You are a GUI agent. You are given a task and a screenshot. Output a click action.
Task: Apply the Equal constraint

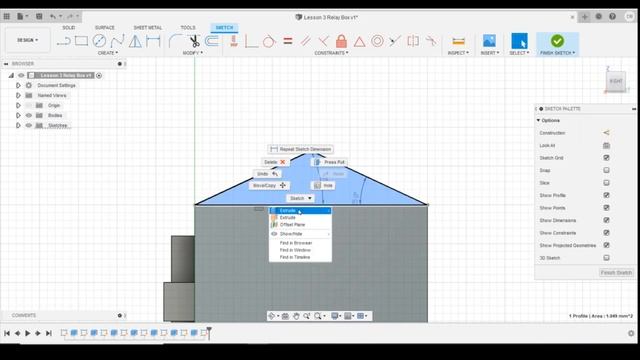click(288, 41)
